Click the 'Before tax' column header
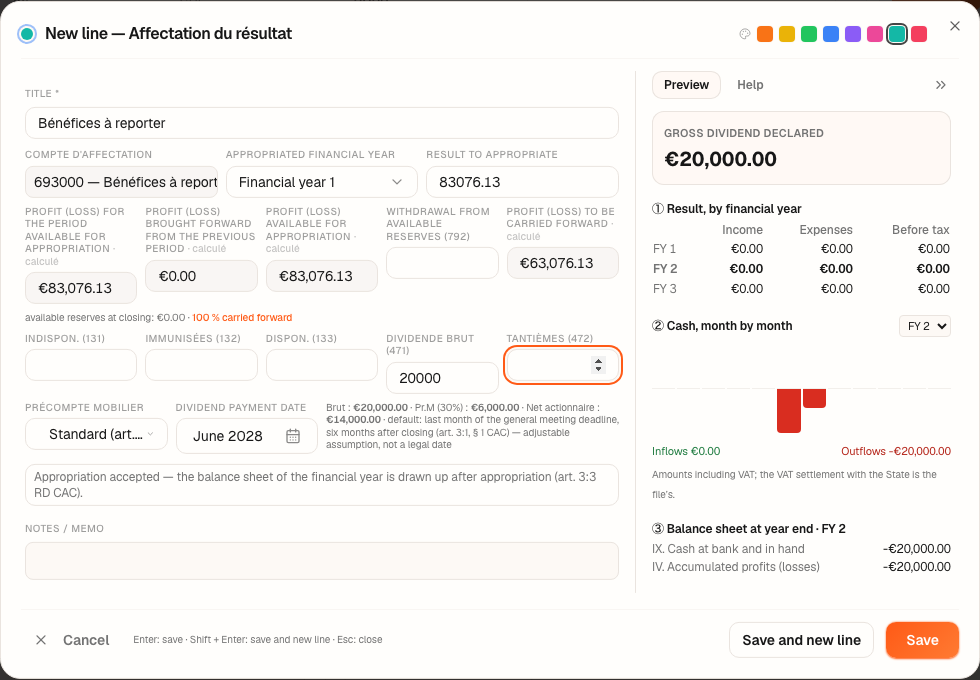This screenshot has width=980, height=680. pos(921,230)
